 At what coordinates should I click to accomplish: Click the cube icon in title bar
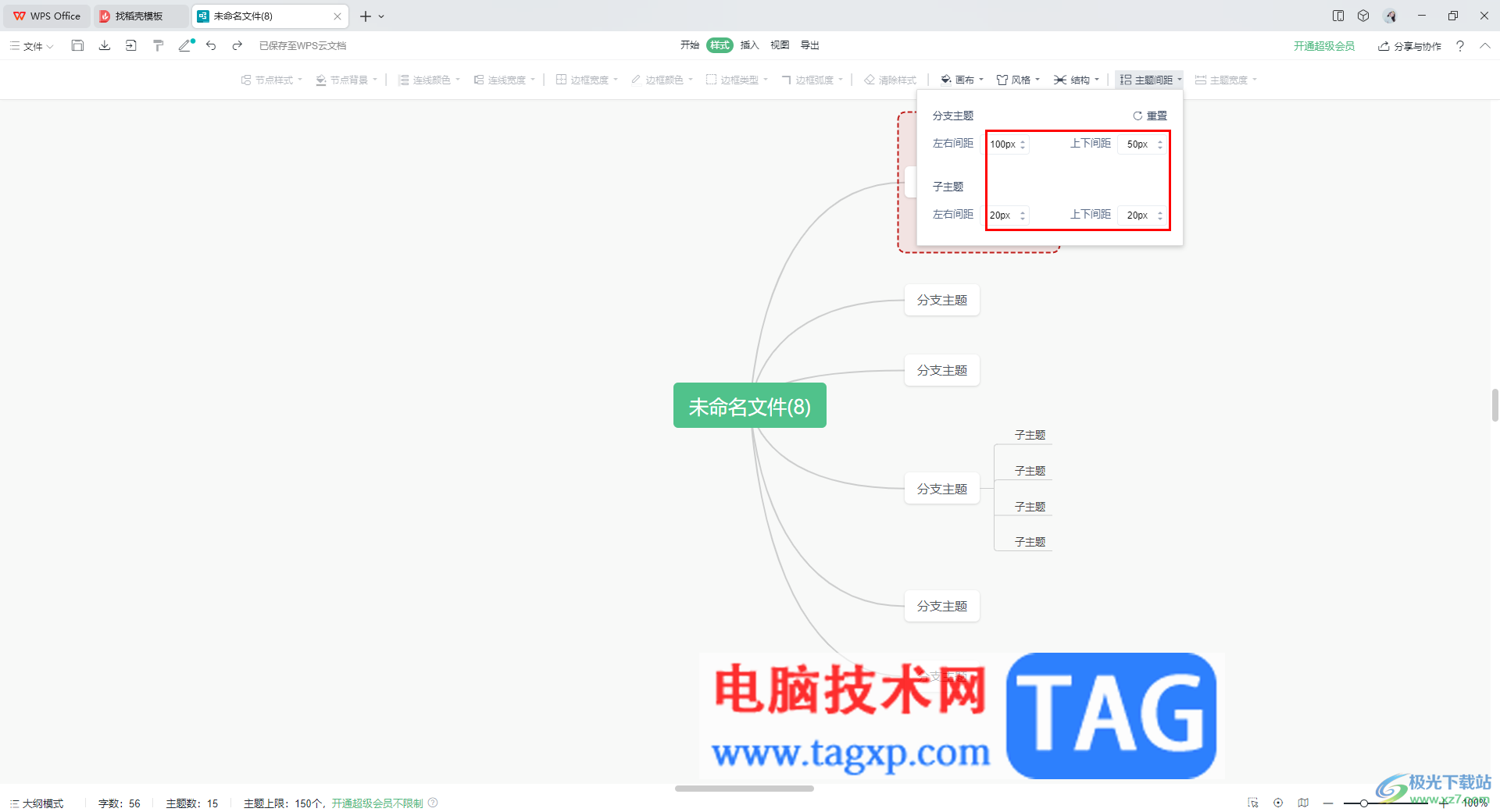1363,16
